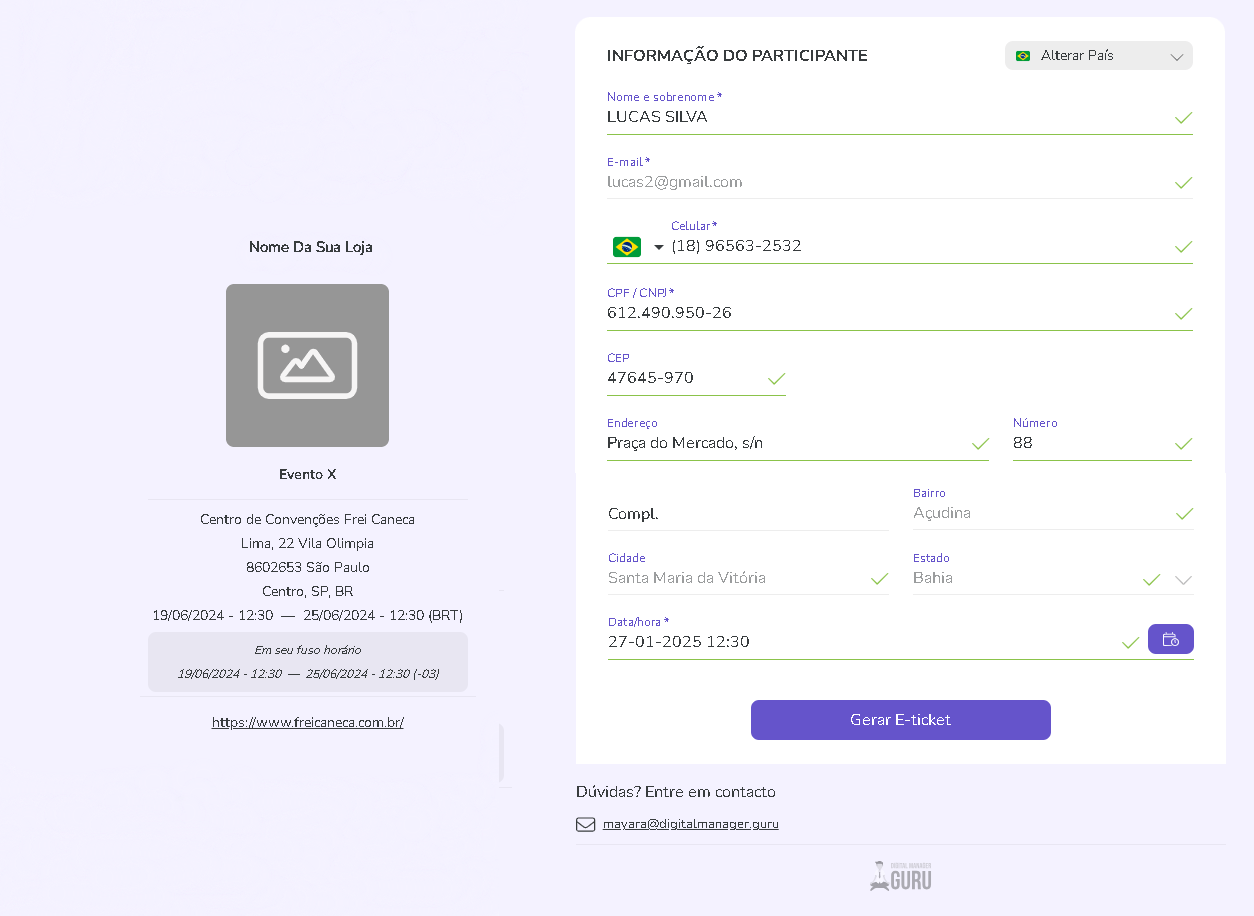Open the Alterar País dropdown
Screen dimensions: 1254x916
[1098, 56]
